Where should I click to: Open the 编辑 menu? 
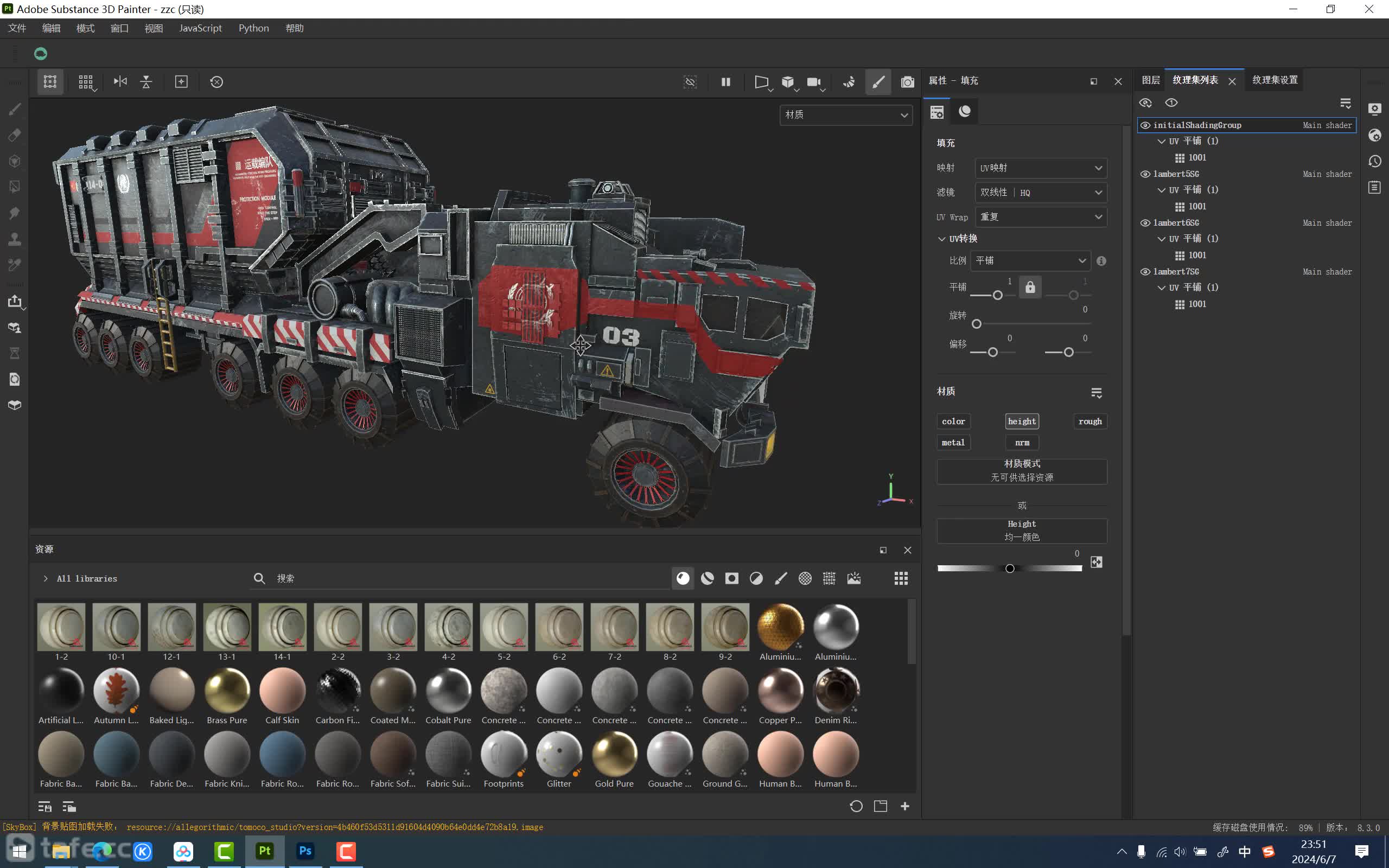pyautogui.click(x=51, y=28)
